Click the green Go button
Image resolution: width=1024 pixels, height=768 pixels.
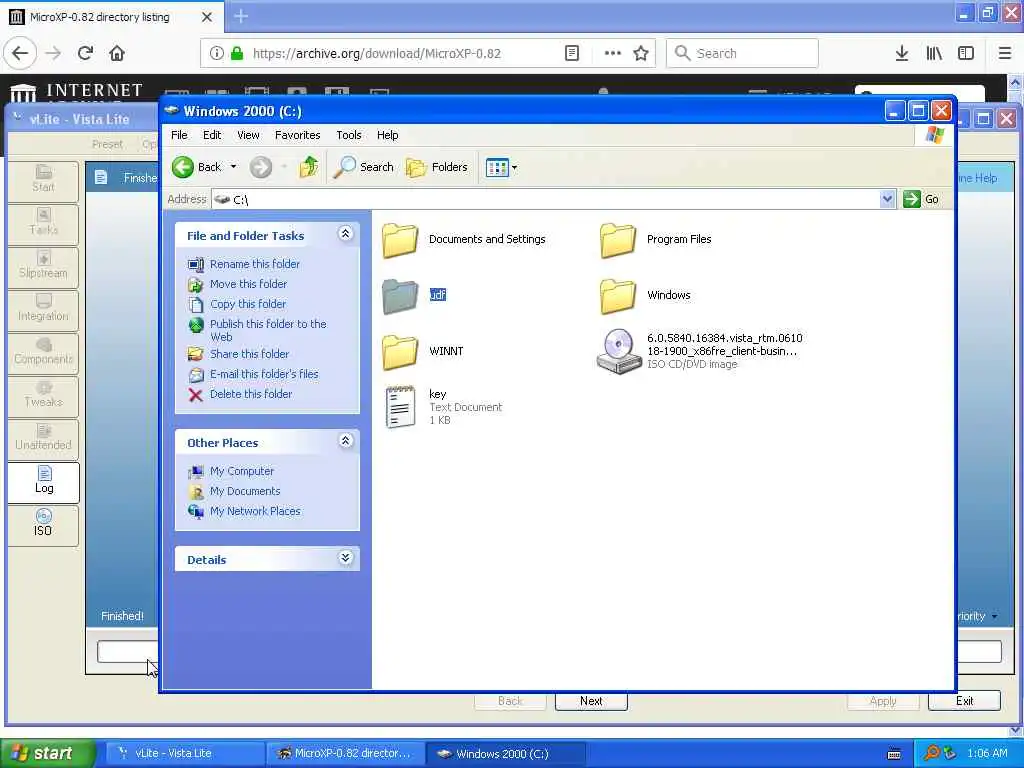[x=921, y=199]
